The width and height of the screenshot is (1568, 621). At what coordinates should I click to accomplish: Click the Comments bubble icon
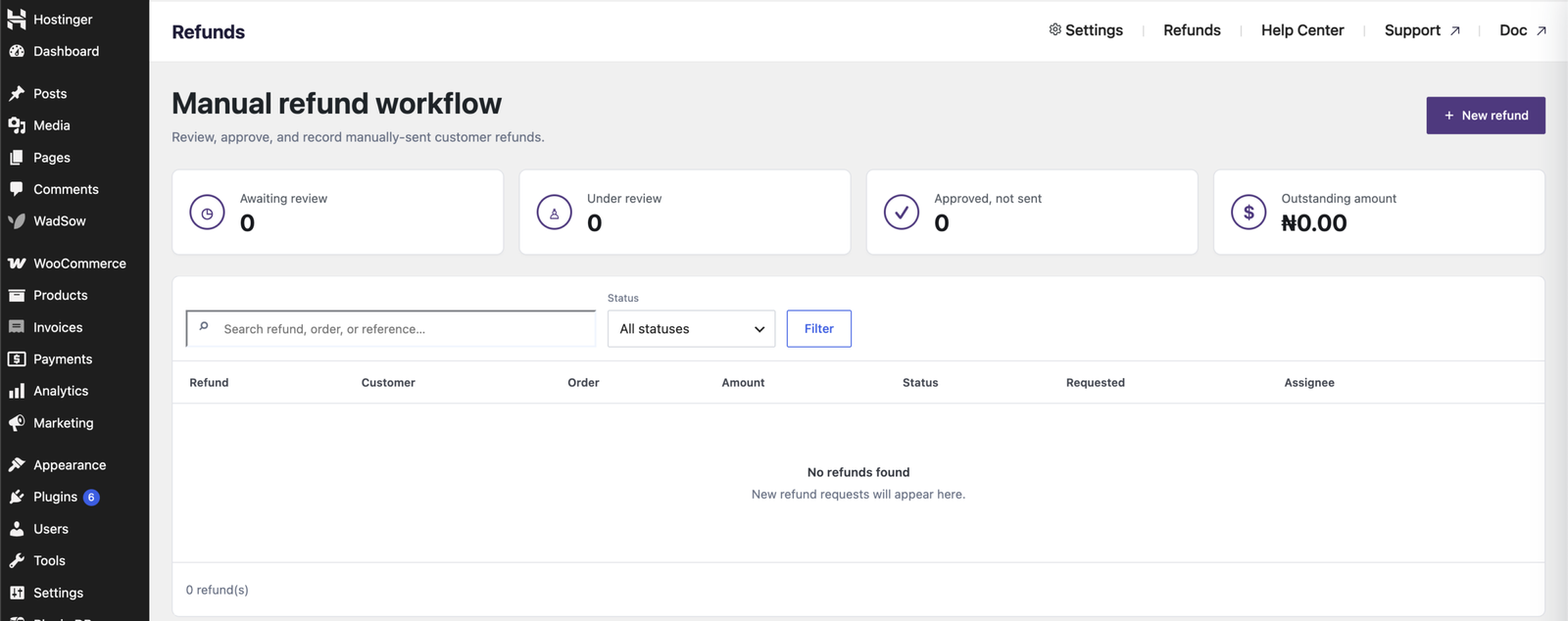tap(17, 189)
